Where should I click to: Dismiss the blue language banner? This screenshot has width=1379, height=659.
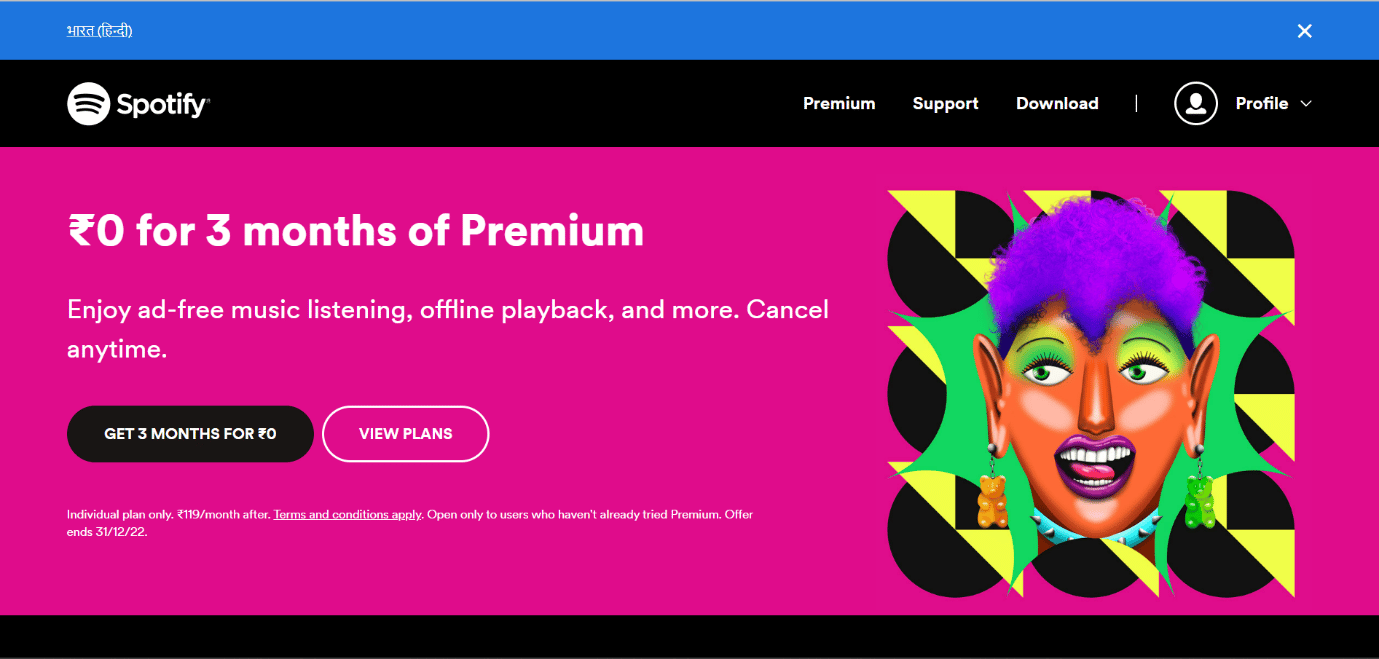(x=1304, y=31)
